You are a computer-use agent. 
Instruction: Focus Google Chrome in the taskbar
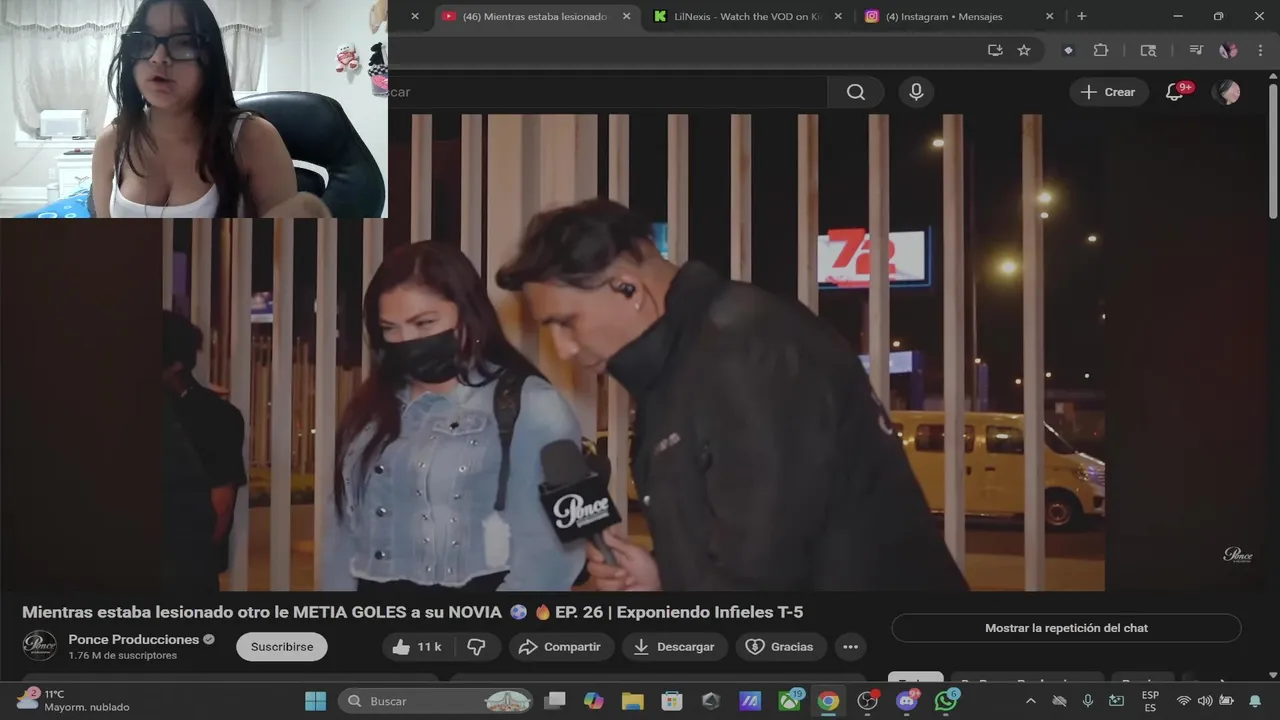coord(828,701)
